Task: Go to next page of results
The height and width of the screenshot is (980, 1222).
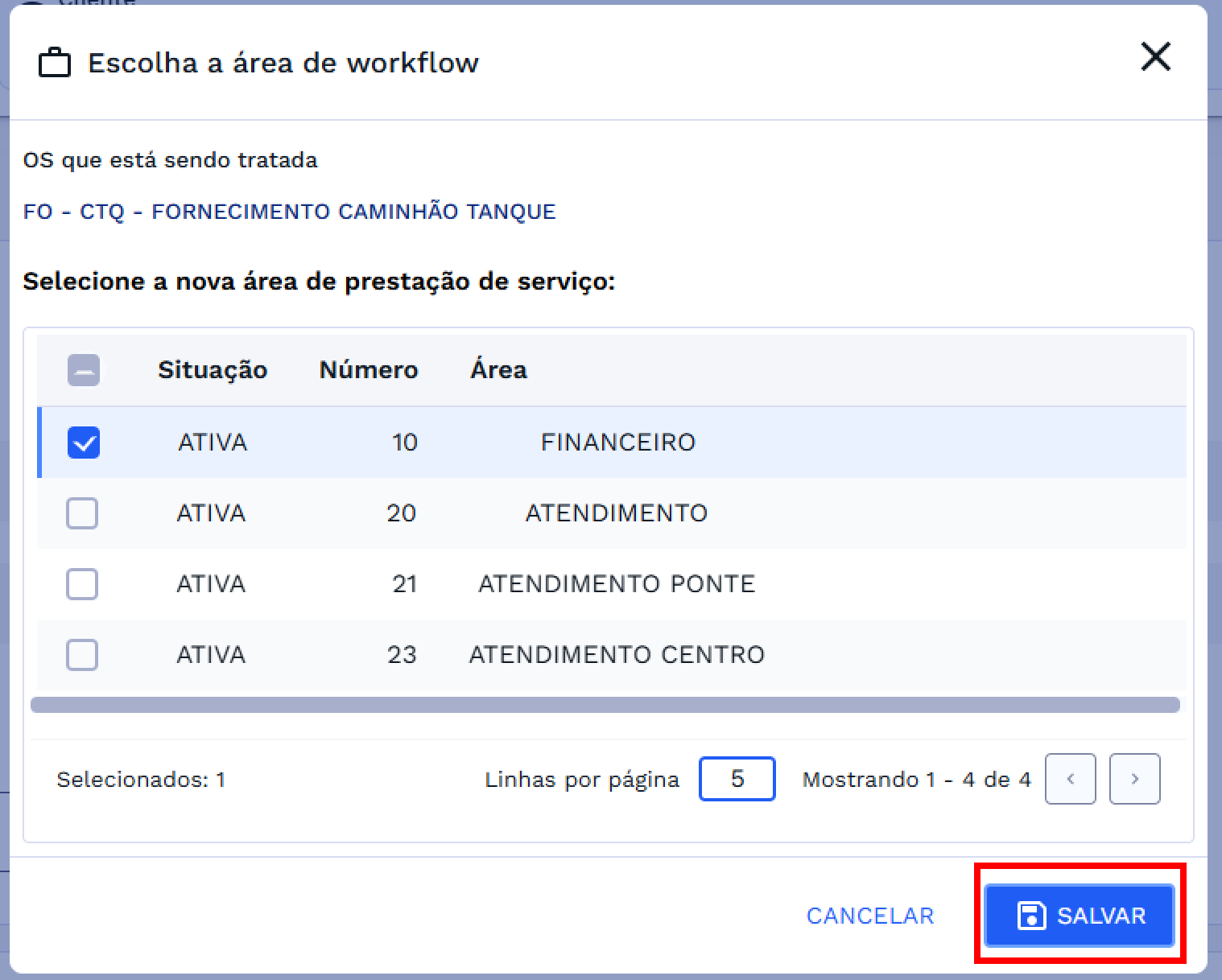Action: (x=1134, y=779)
